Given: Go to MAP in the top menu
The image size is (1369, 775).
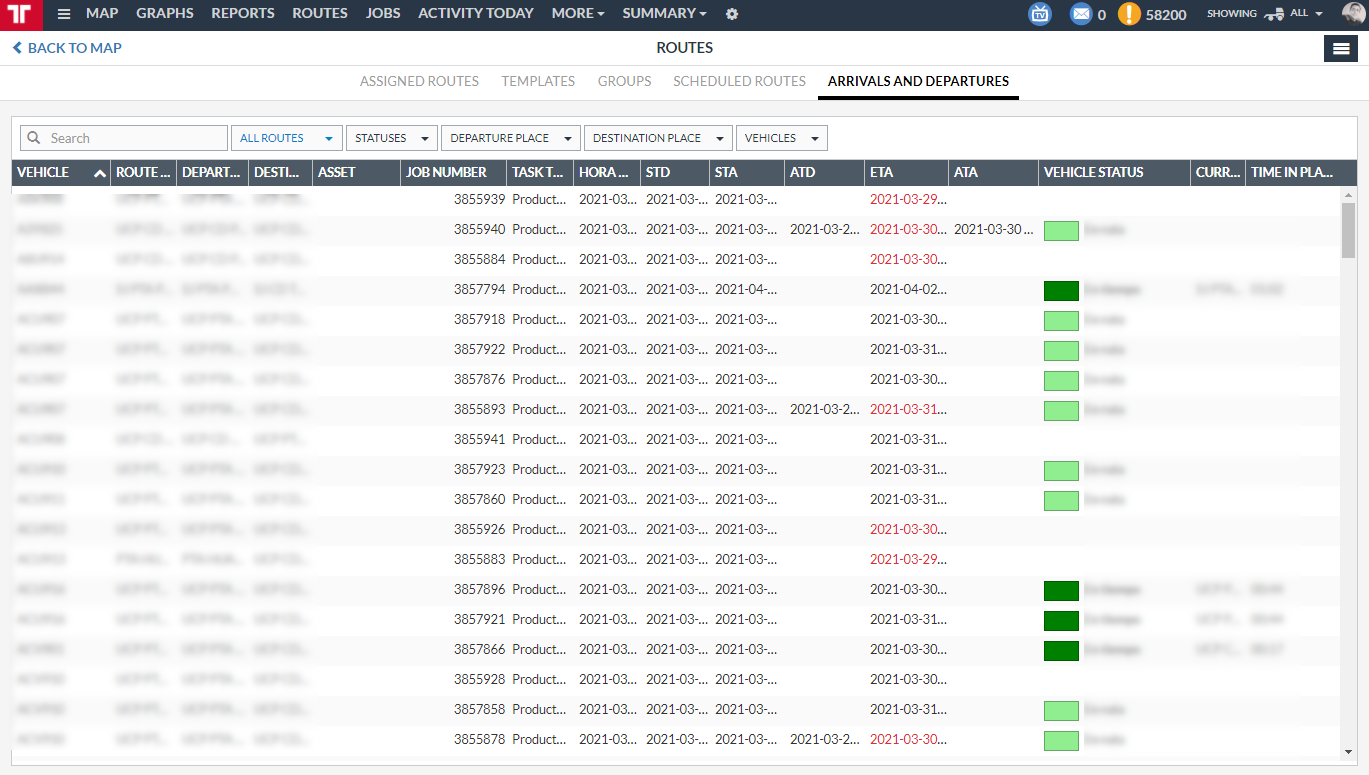Looking at the screenshot, I should point(102,14).
